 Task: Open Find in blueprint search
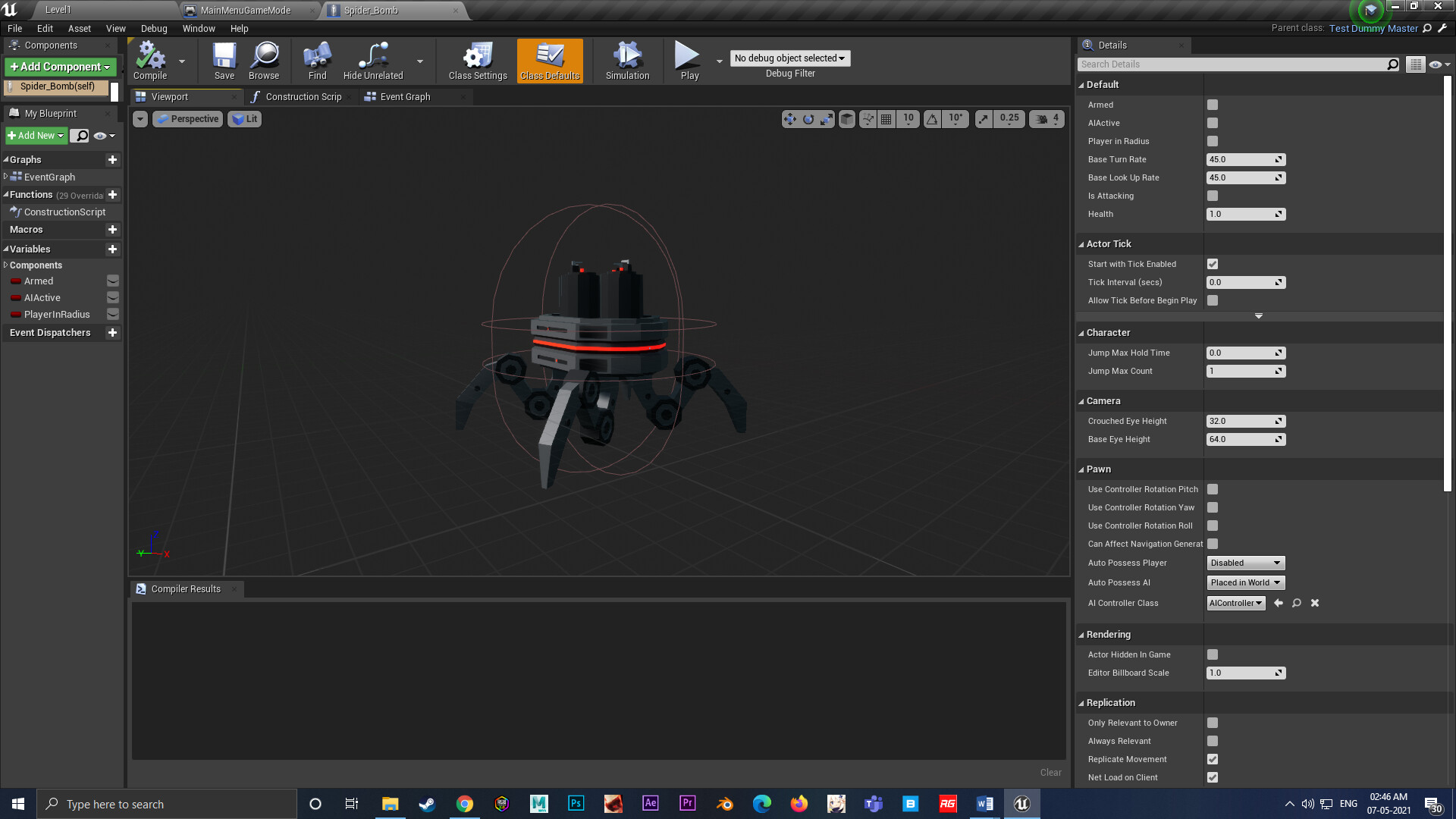[316, 61]
